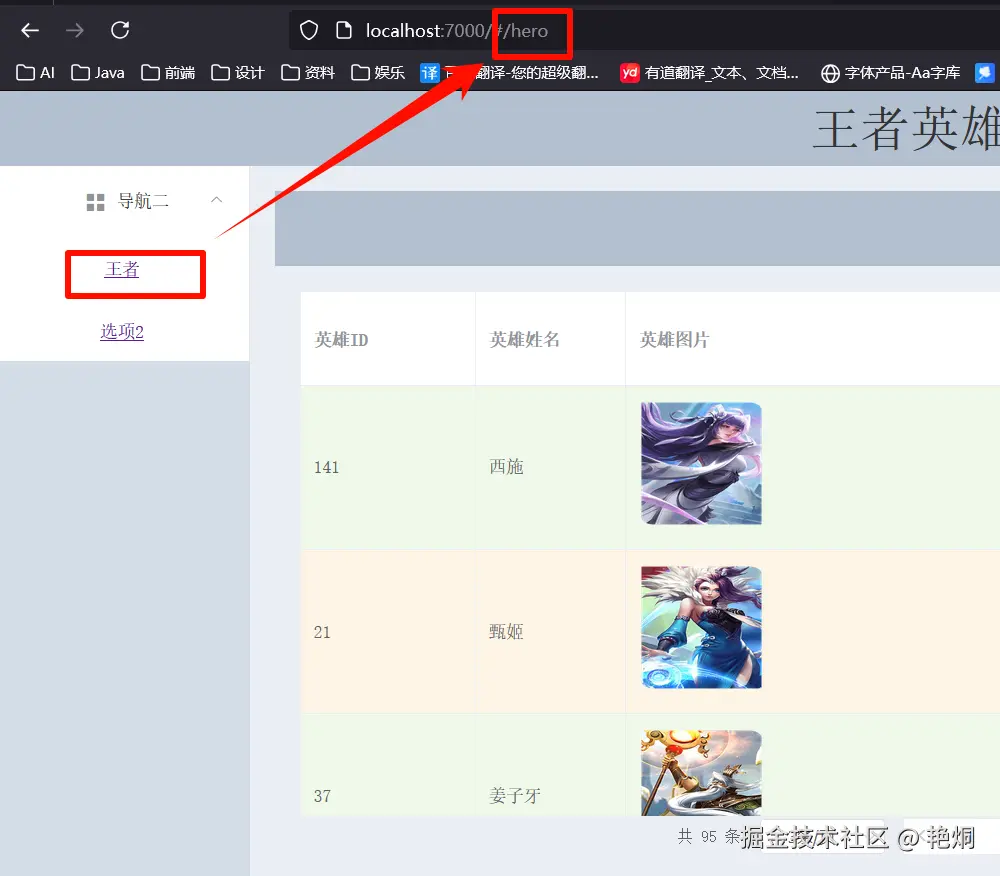Open the AI bookmarks folder
This screenshot has height=876, width=1000.
tap(35, 72)
